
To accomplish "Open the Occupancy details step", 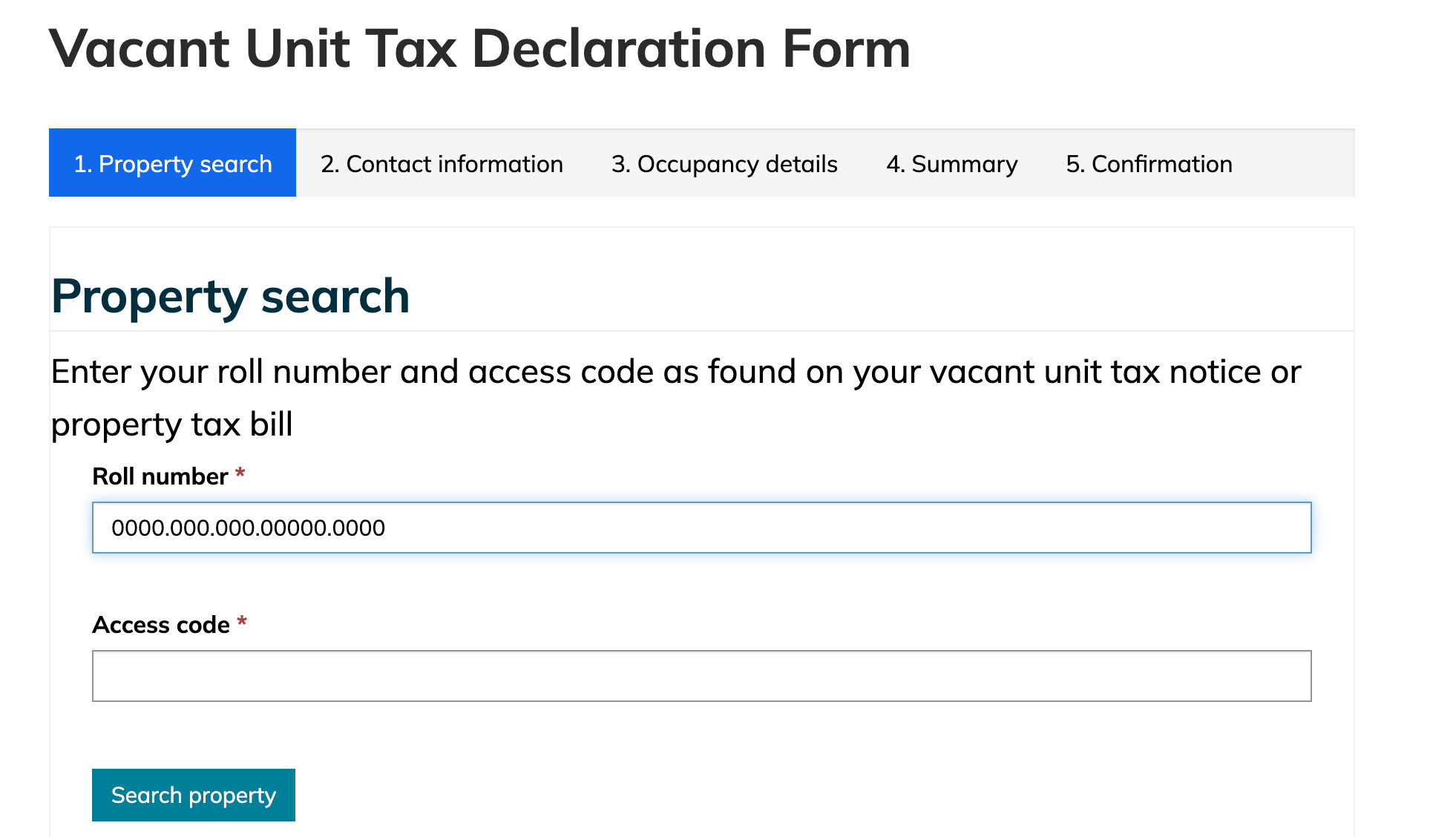I will pos(724,163).
